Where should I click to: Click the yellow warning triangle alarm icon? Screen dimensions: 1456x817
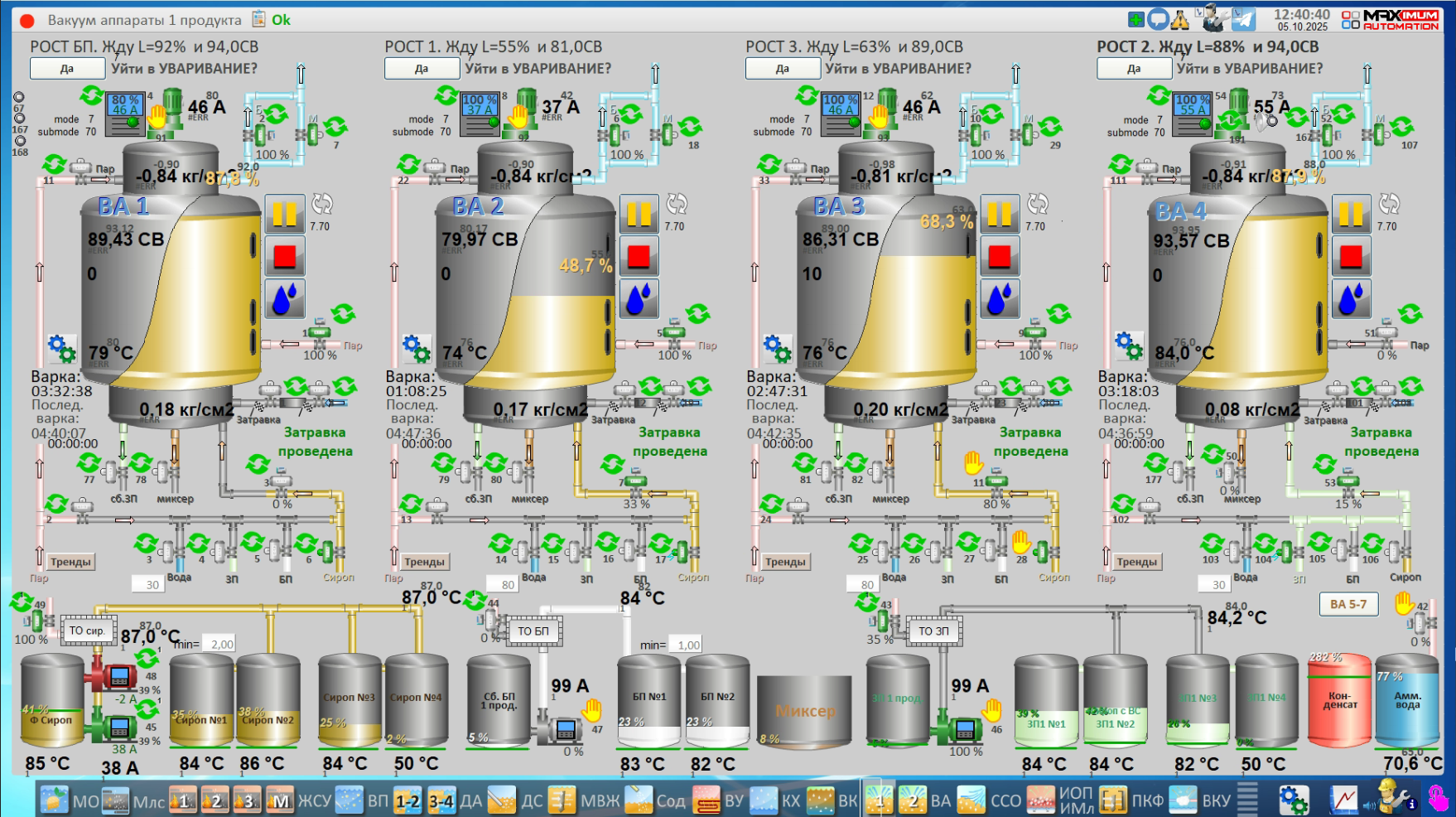(1179, 19)
